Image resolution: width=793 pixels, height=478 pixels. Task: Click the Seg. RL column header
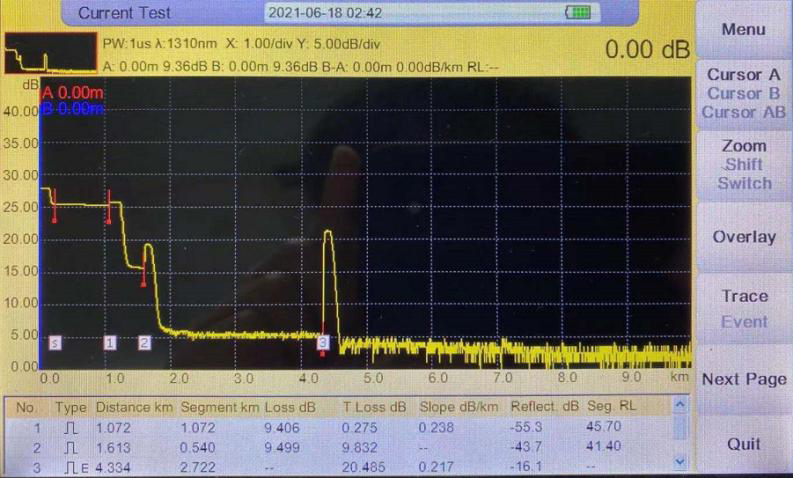coord(611,406)
